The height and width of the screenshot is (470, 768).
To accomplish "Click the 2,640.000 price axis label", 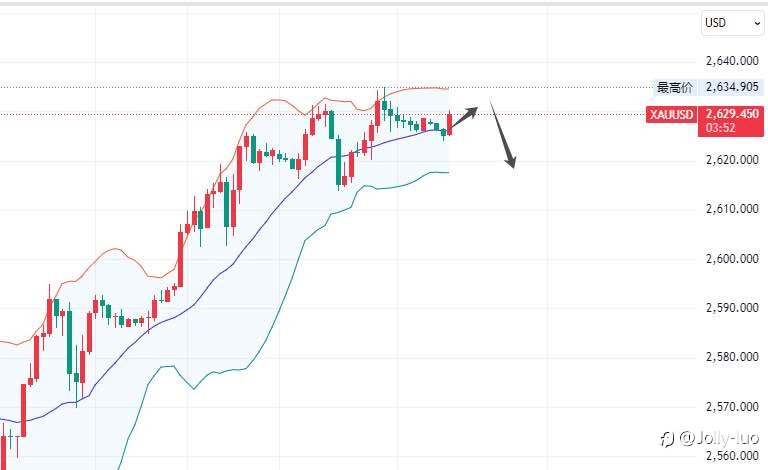I will [x=732, y=61].
